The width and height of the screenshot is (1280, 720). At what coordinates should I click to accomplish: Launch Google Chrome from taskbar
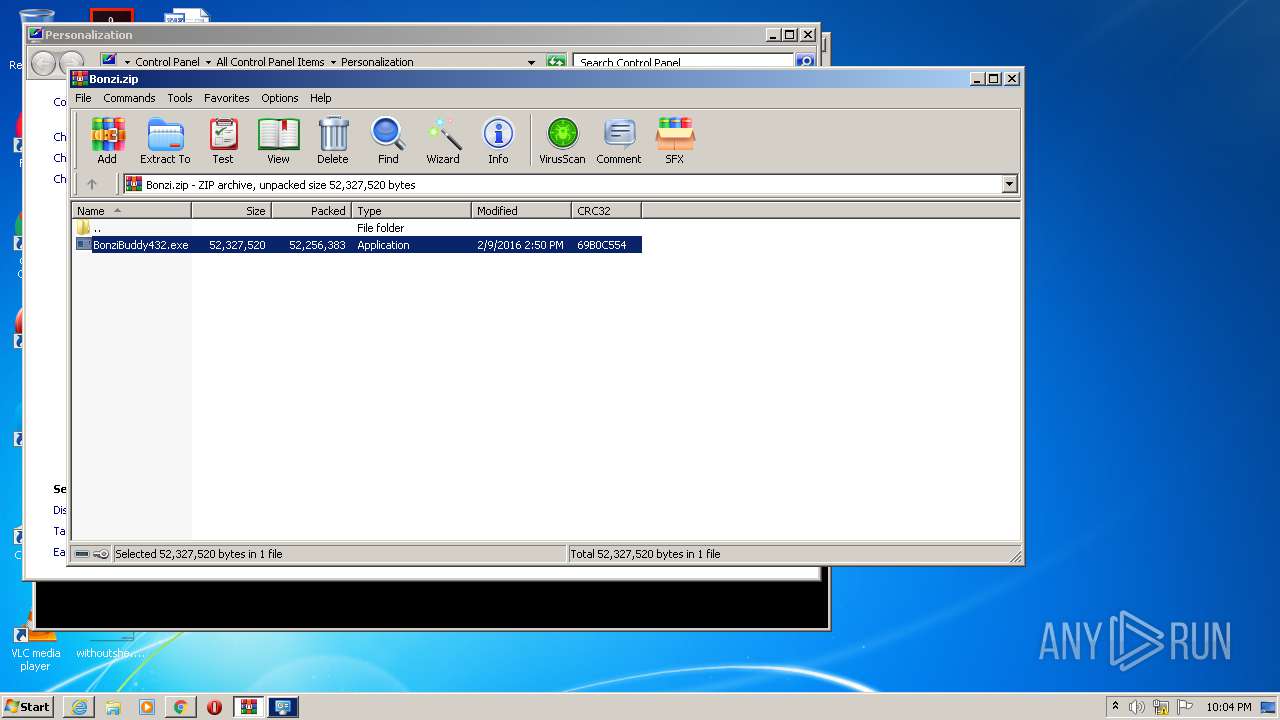tap(181, 707)
